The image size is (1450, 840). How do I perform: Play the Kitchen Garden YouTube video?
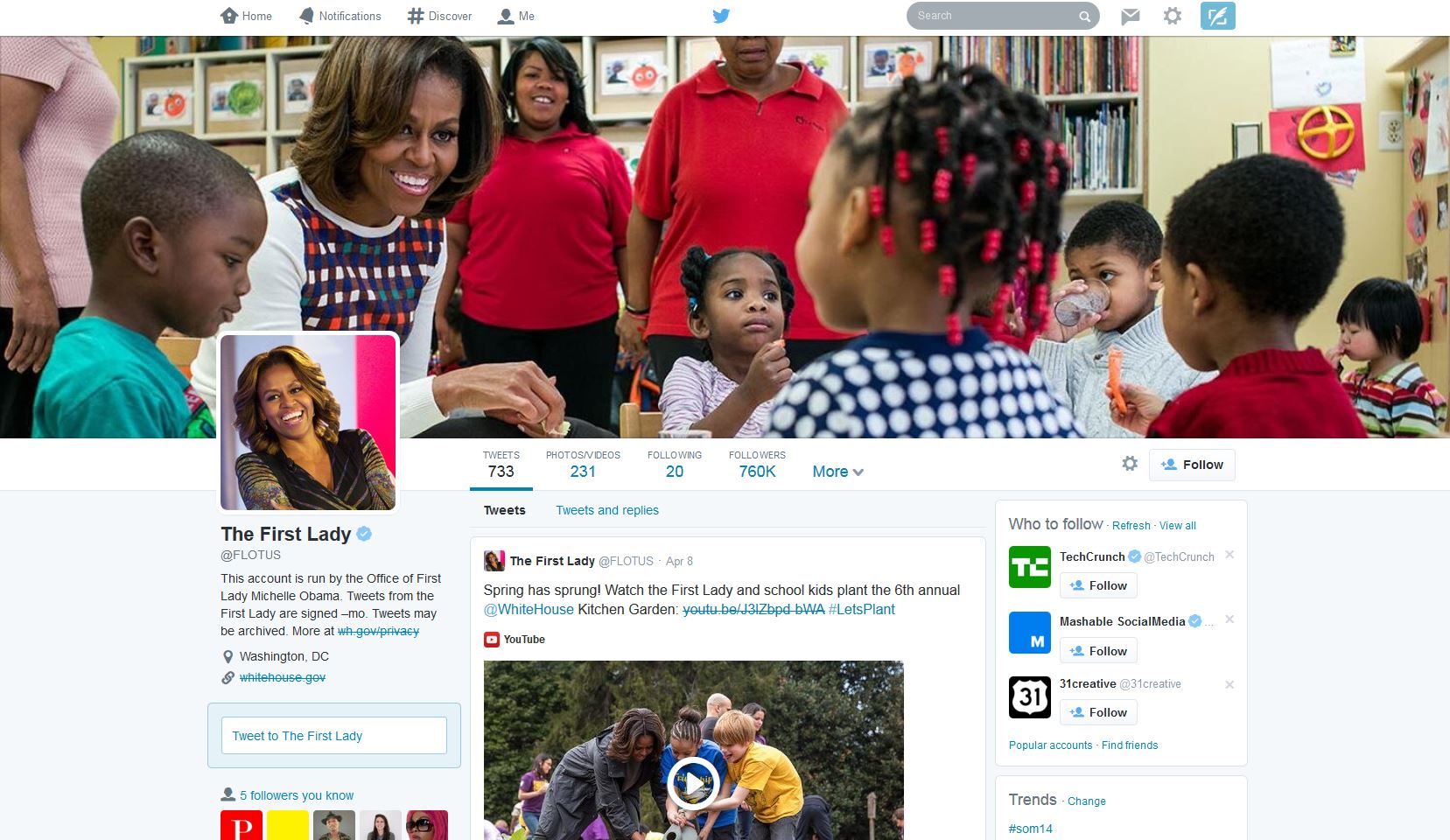point(693,784)
